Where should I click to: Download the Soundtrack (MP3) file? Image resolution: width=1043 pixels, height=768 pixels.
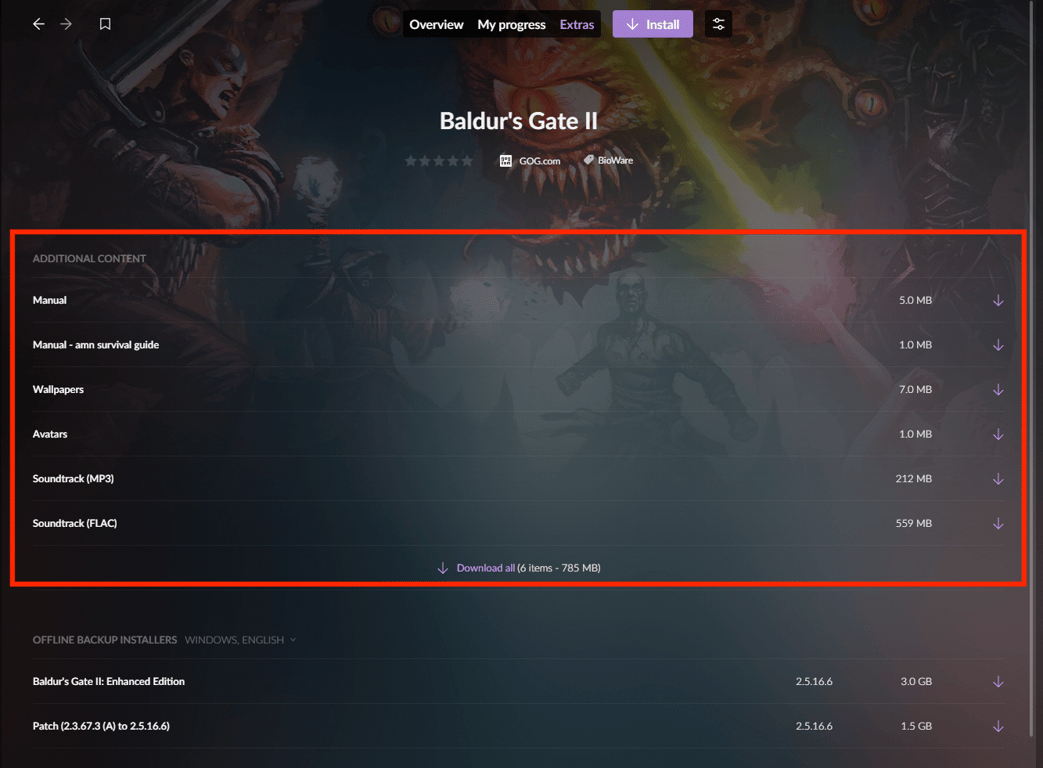coord(998,479)
